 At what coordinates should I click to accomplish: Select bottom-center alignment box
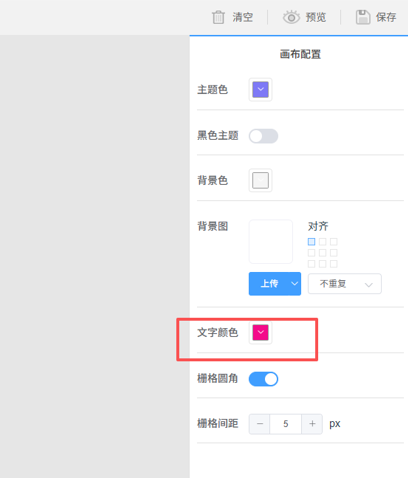(322, 264)
